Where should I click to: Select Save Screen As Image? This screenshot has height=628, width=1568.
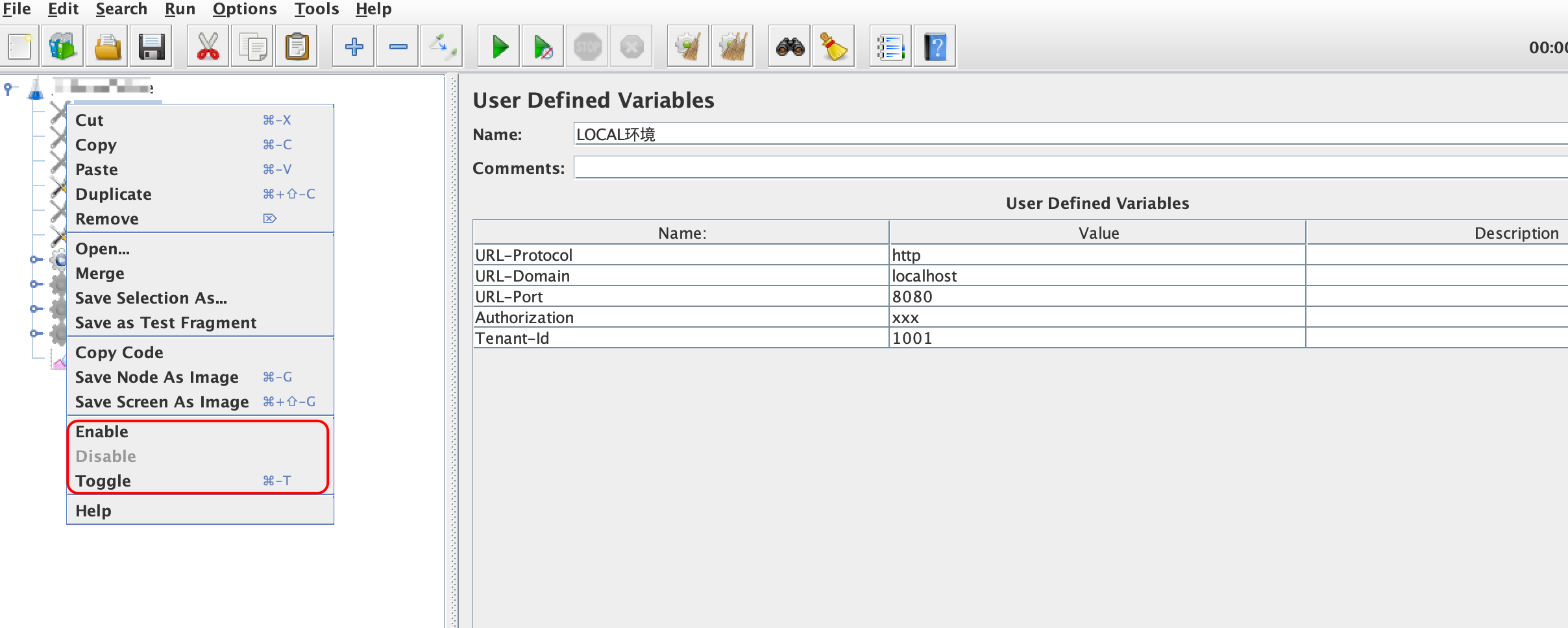click(201, 402)
